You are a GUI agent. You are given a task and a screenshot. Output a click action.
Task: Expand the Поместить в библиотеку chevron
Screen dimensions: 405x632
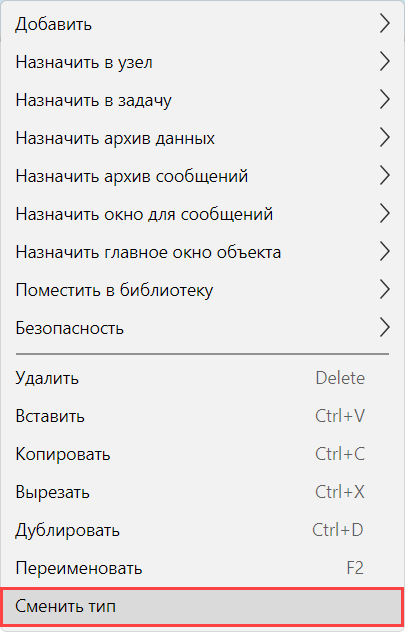pyautogui.click(x=385, y=290)
